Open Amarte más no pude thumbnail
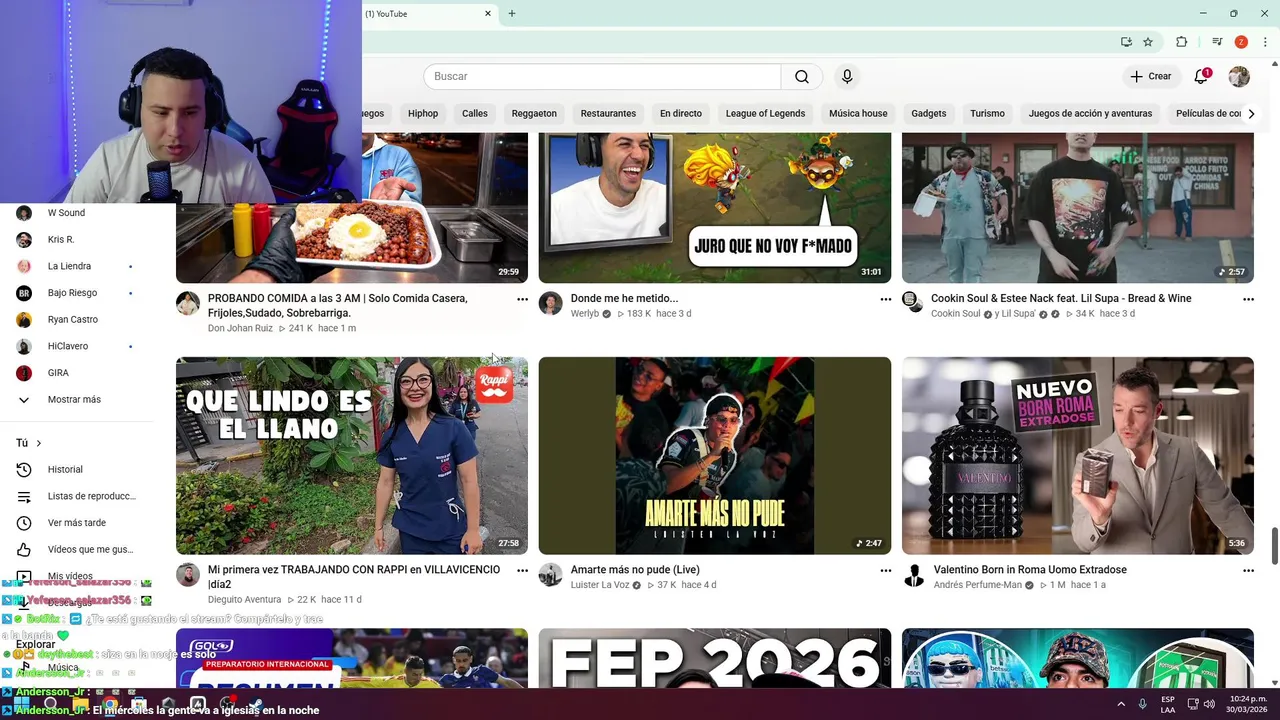Screen dimensions: 1280x720 [x=715, y=455]
